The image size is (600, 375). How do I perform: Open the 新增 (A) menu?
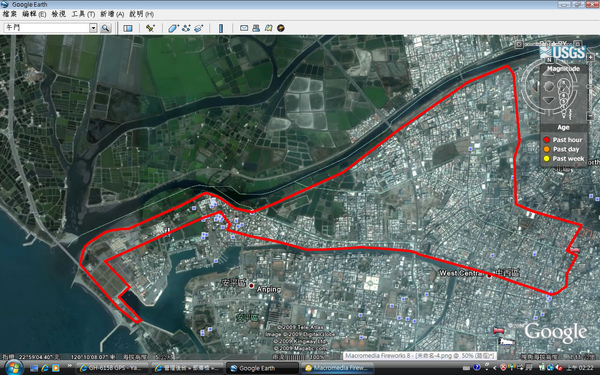pos(112,14)
